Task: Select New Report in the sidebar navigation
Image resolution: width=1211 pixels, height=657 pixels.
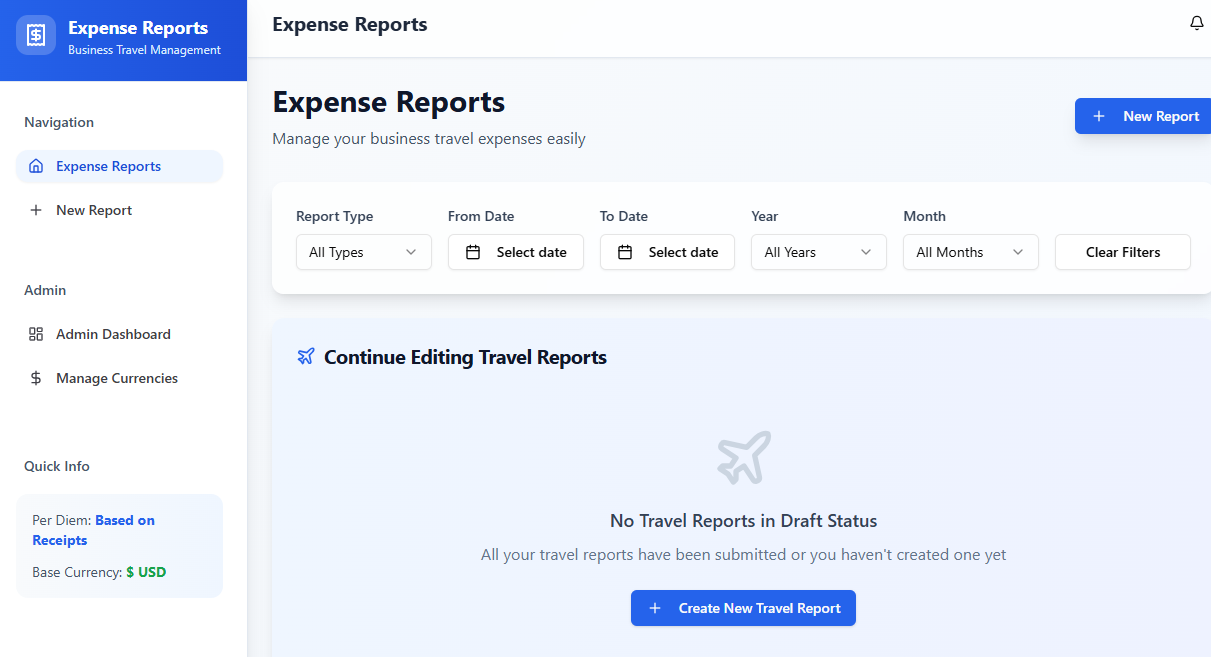Action: click(x=119, y=210)
